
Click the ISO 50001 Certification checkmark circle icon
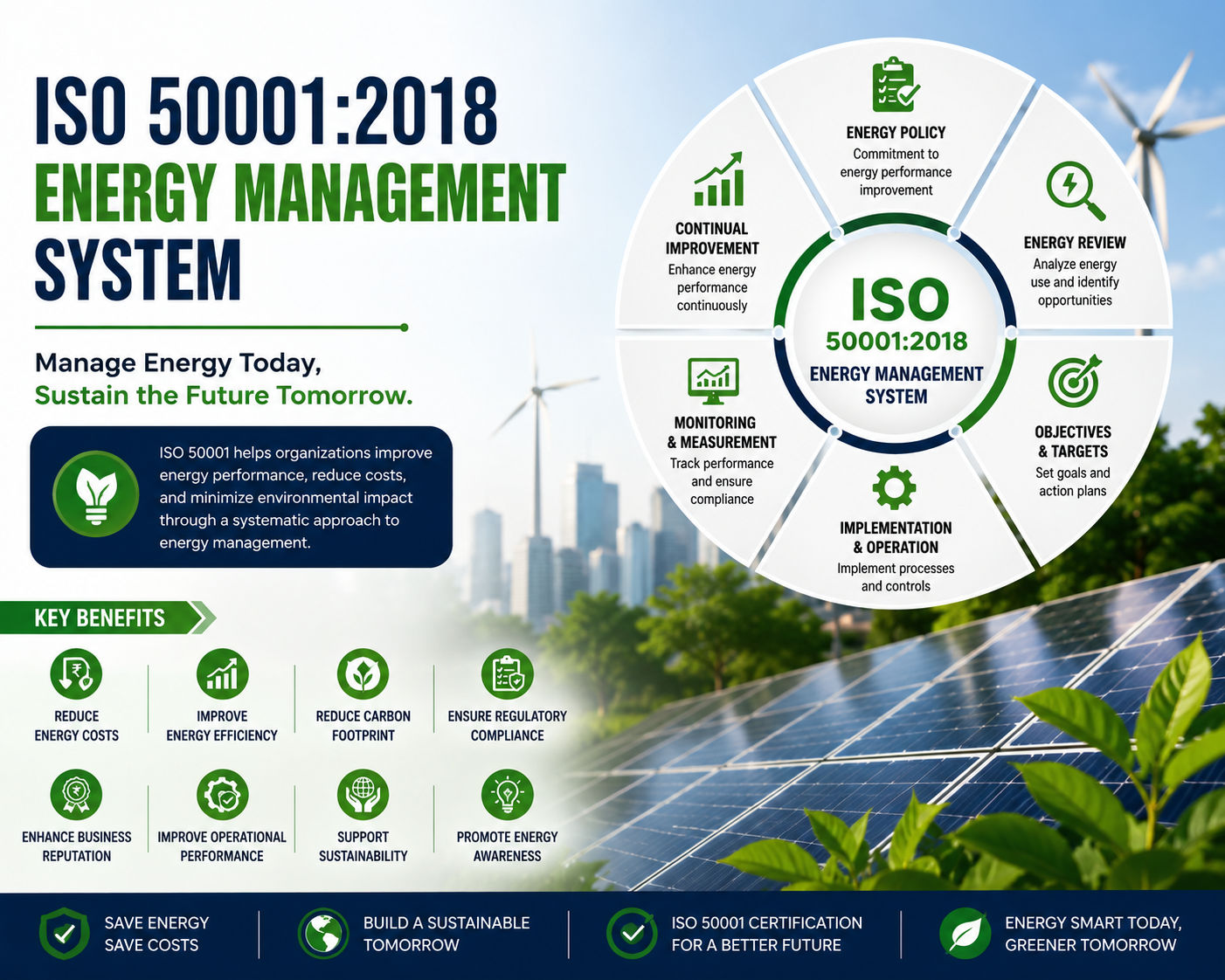click(x=632, y=934)
